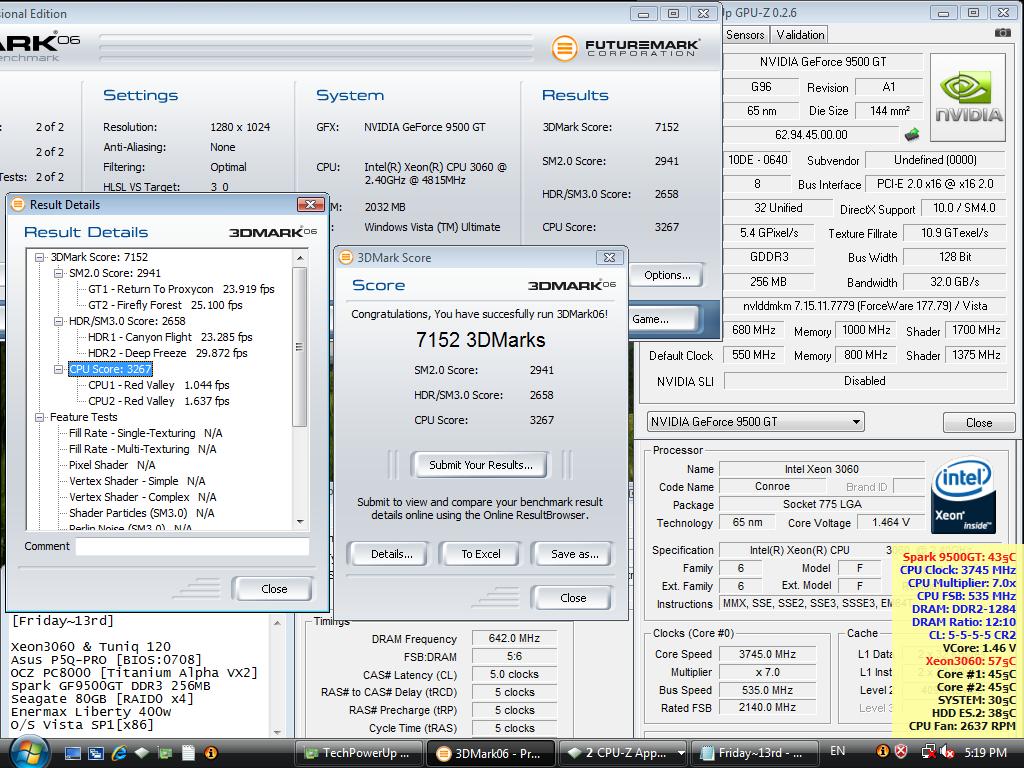Image resolution: width=1024 pixels, height=768 pixels.
Task: Expand the CPU-Z taskbar group arrow
Action: (x=680, y=753)
